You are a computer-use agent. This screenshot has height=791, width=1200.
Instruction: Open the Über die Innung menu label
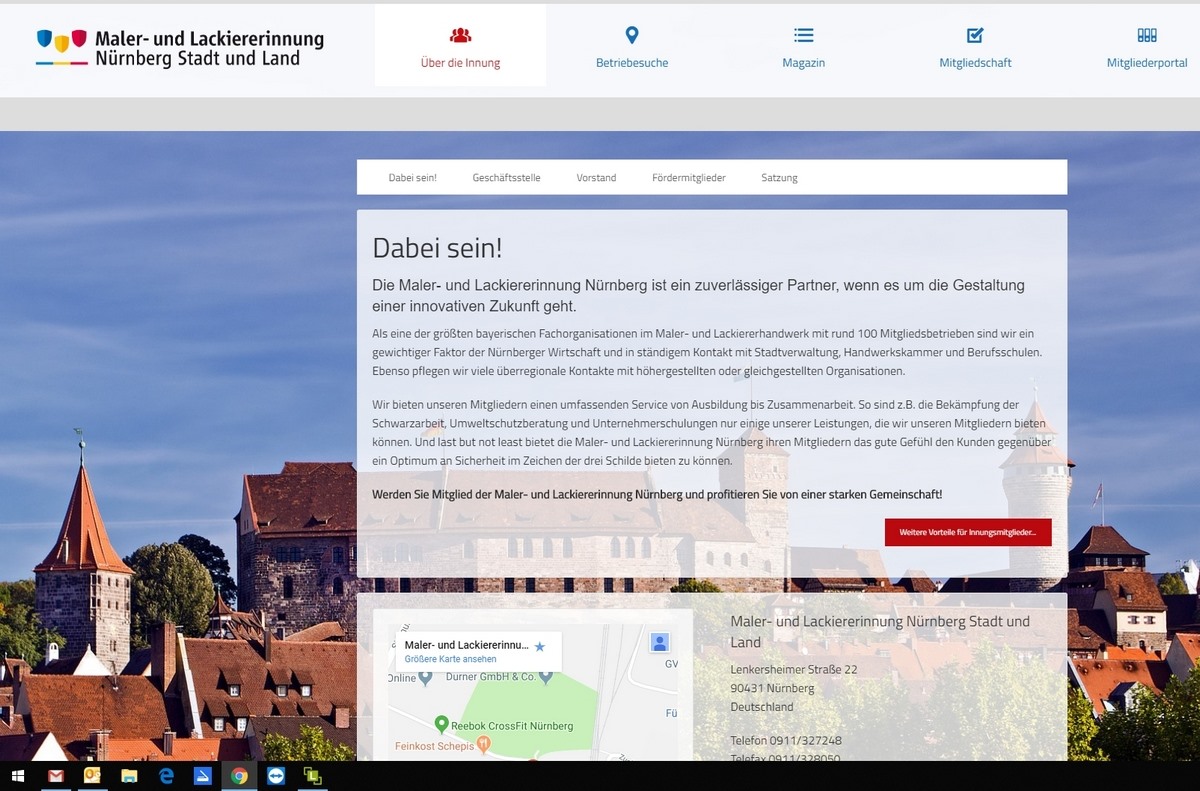[x=460, y=63]
